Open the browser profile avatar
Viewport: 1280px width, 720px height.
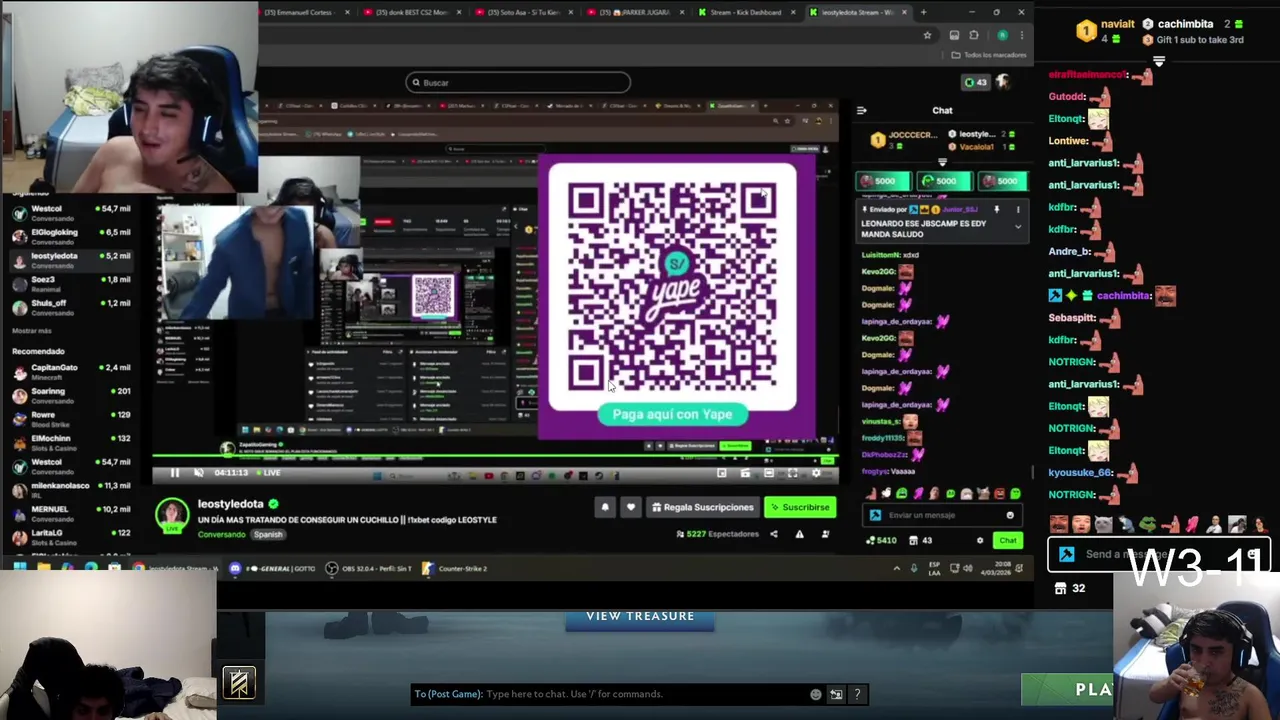coord(1002,35)
